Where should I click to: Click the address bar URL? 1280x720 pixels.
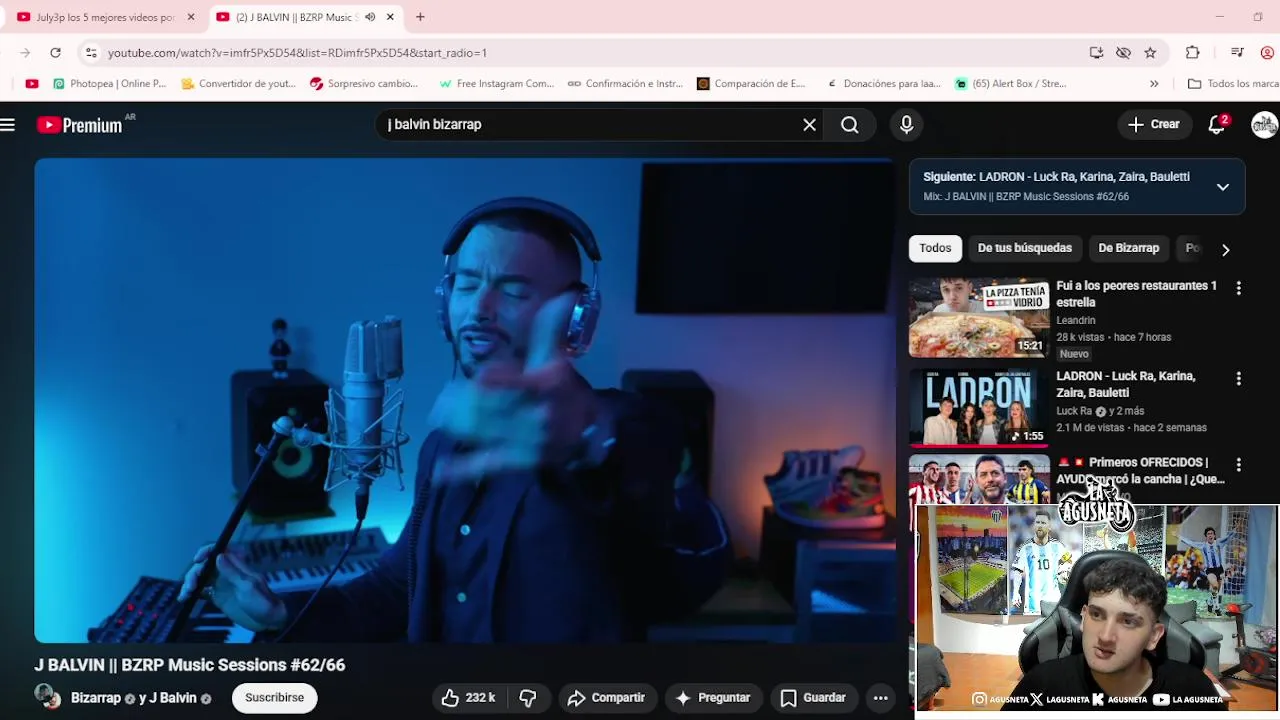point(297,53)
